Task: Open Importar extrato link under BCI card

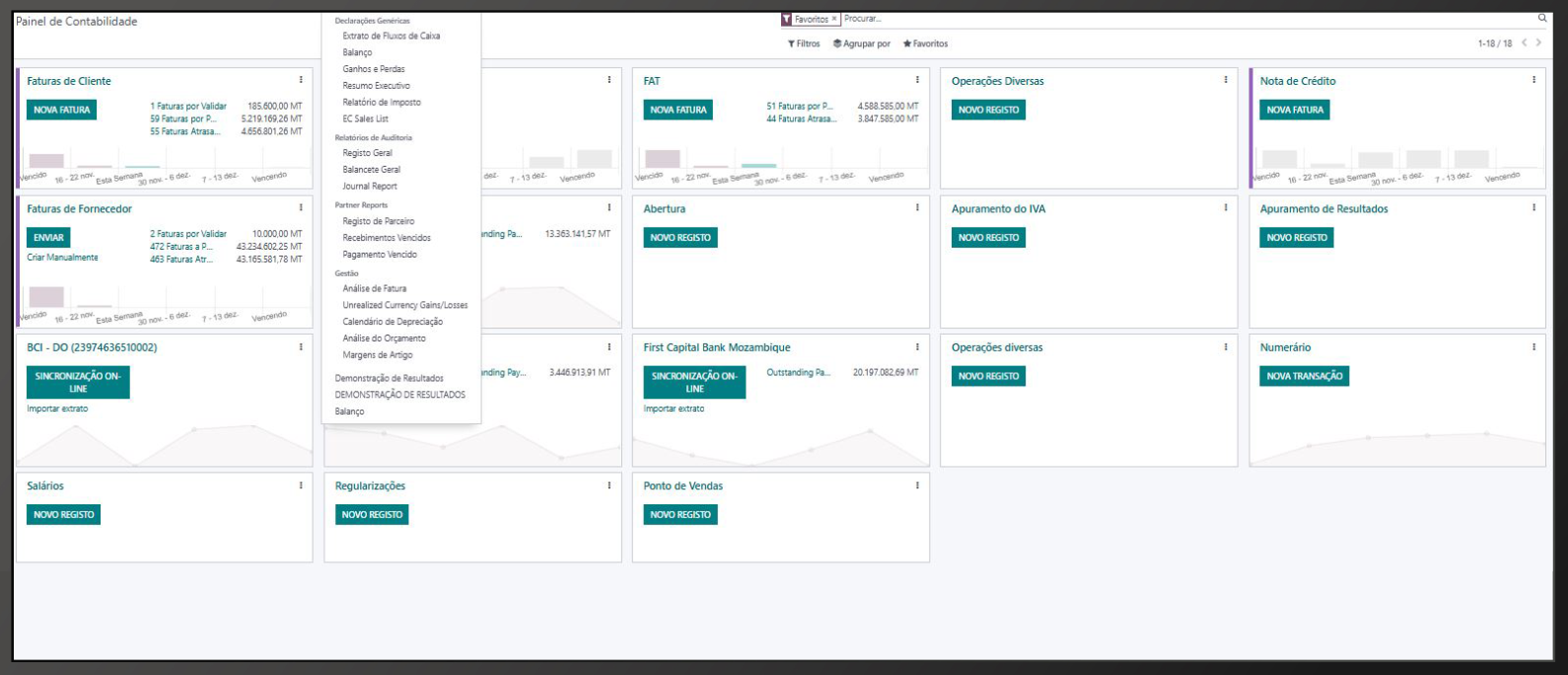Action: [57, 409]
